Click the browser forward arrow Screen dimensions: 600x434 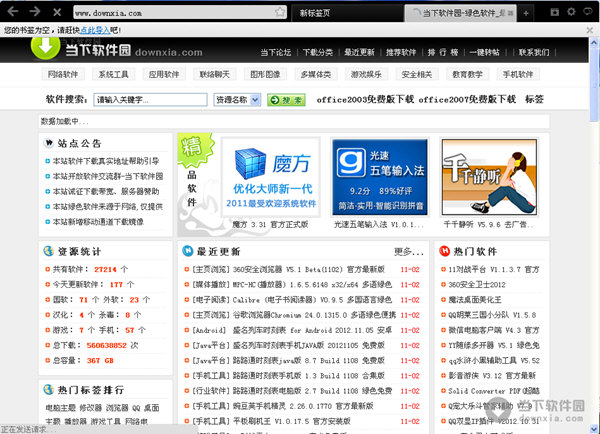[x=35, y=11]
